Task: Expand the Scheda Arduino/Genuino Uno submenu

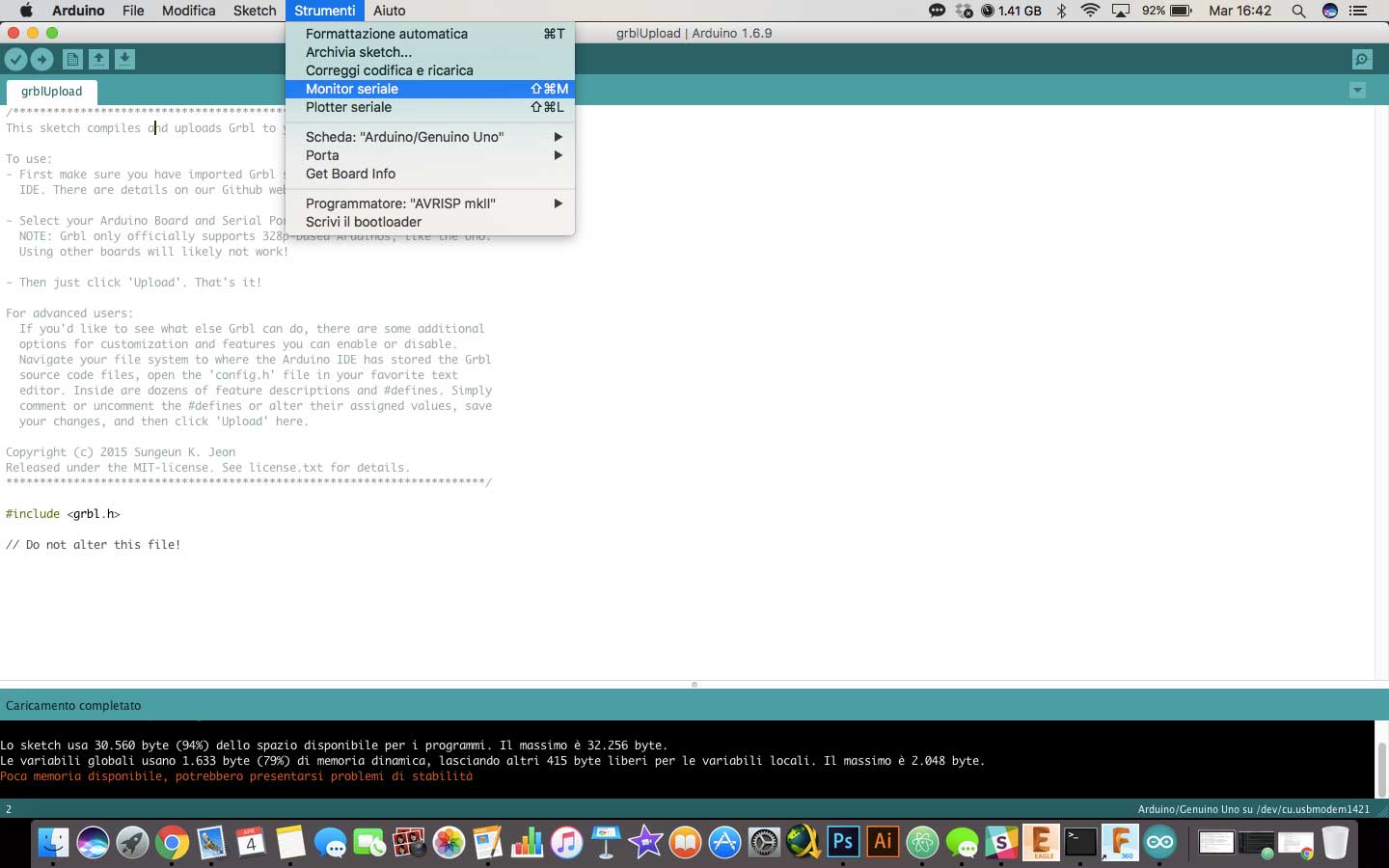Action: pyautogui.click(x=430, y=137)
